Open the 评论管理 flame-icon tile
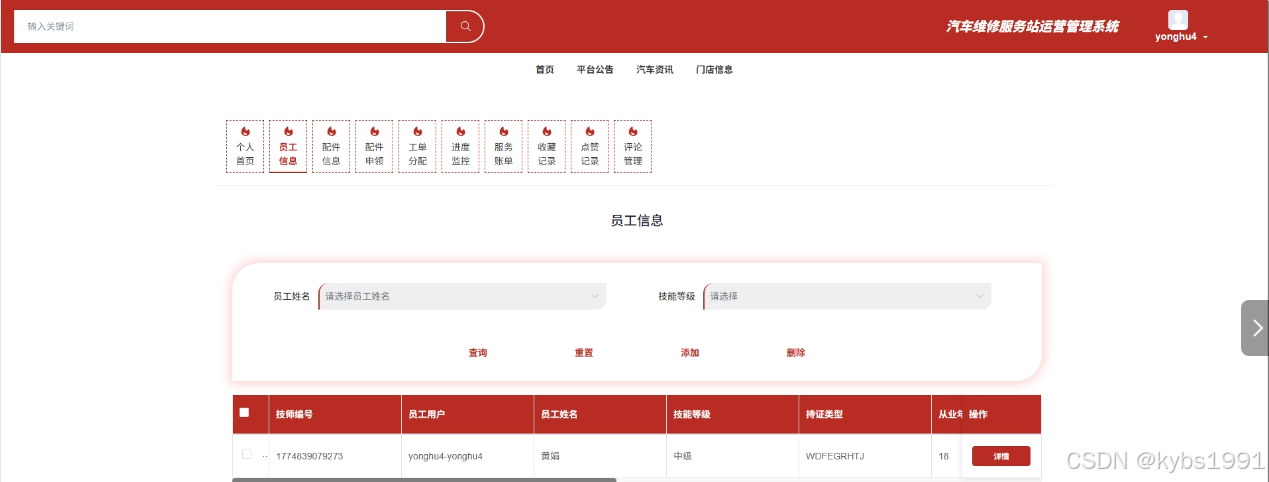The width and height of the screenshot is (1269, 482). 632,146
